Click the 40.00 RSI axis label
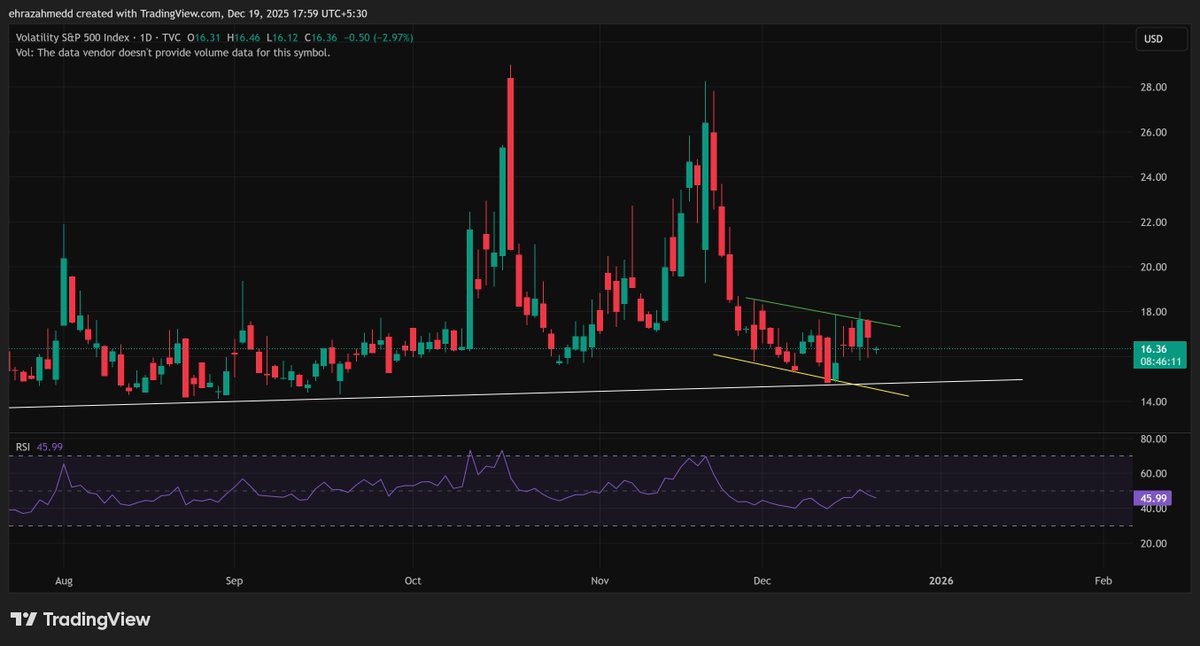The image size is (1200, 646). click(1155, 509)
